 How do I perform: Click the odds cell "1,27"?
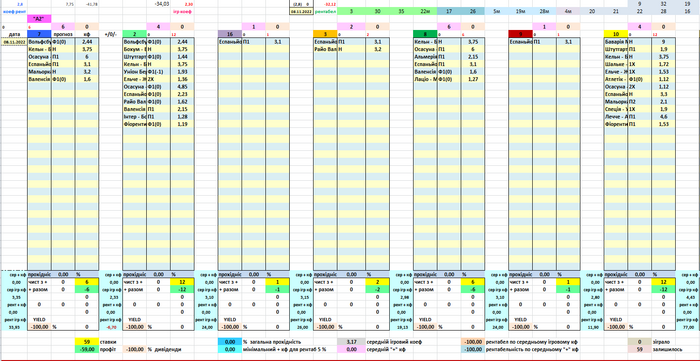point(473,79)
